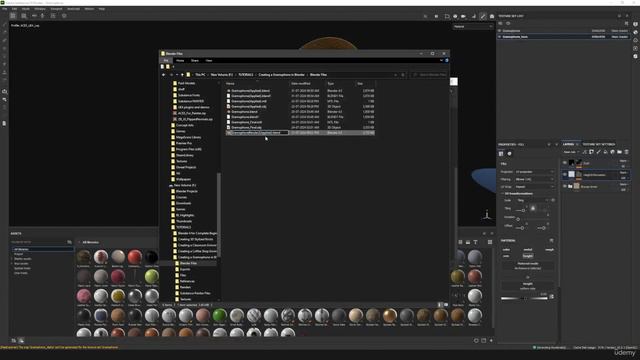Viewport: 640px width, 360px height.
Task: Click the File Explorer search box
Action: [429, 75]
